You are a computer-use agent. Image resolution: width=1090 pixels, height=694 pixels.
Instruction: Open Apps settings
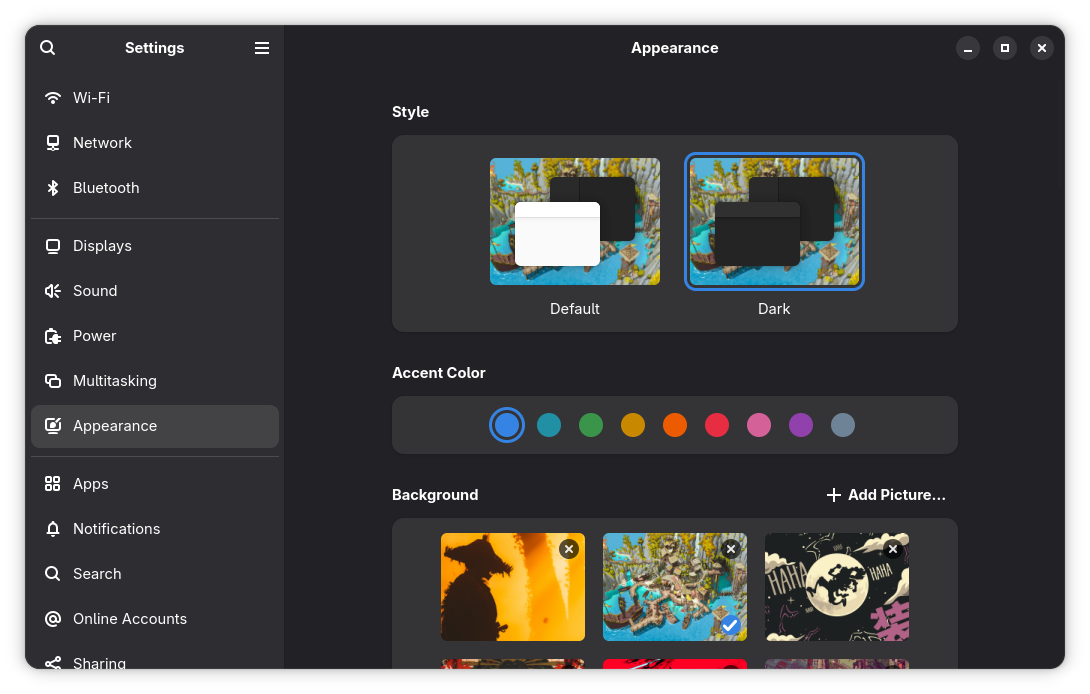(155, 483)
